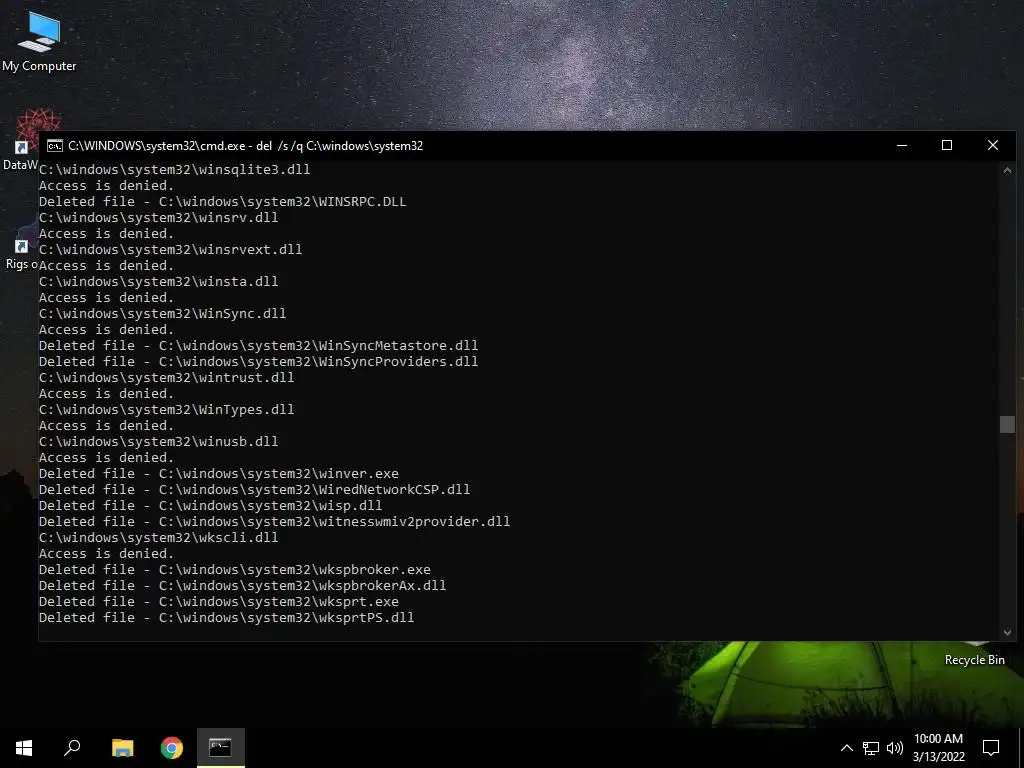Image resolution: width=1024 pixels, height=768 pixels.
Task: Click the wkspbrokerAx.dll deleted line
Action: coord(242,585)
